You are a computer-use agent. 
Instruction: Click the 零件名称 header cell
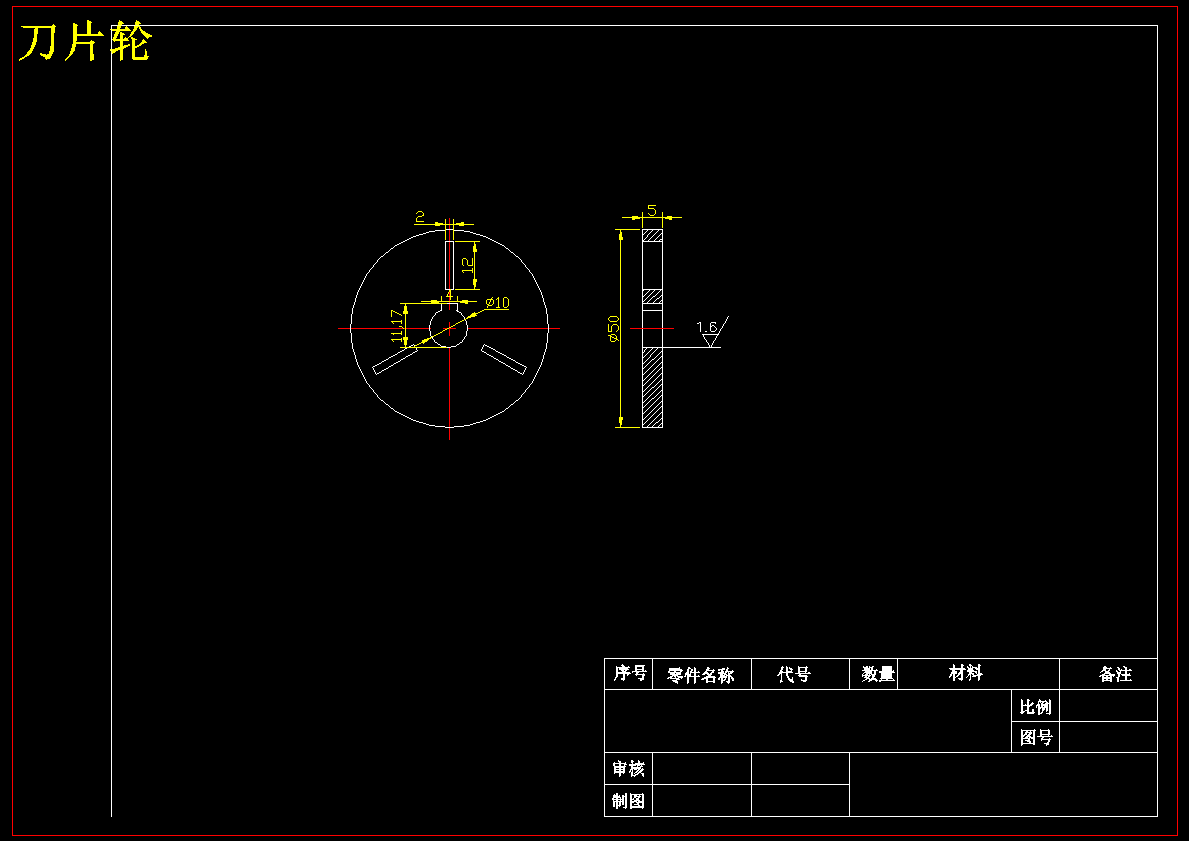pos(701,674)
